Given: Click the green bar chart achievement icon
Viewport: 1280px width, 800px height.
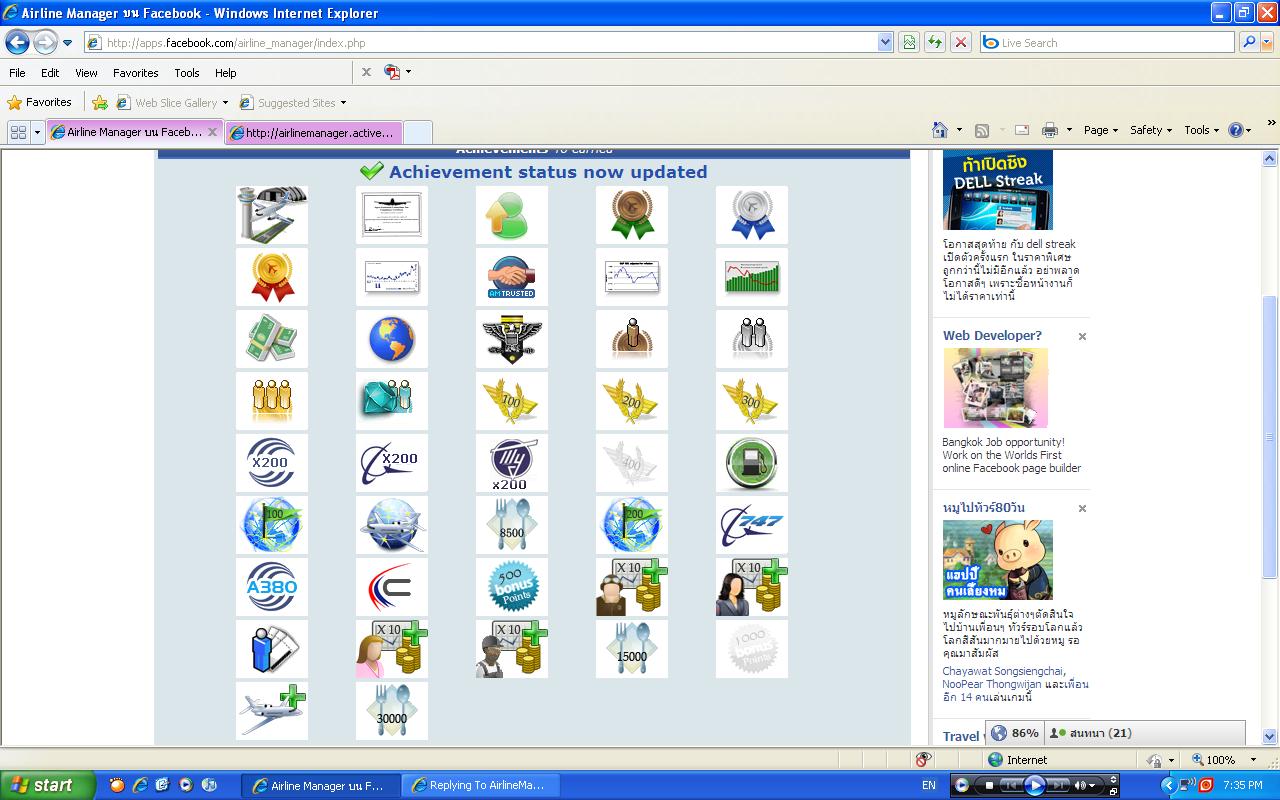Looking at the screenshot, I should tap(752, 277).
